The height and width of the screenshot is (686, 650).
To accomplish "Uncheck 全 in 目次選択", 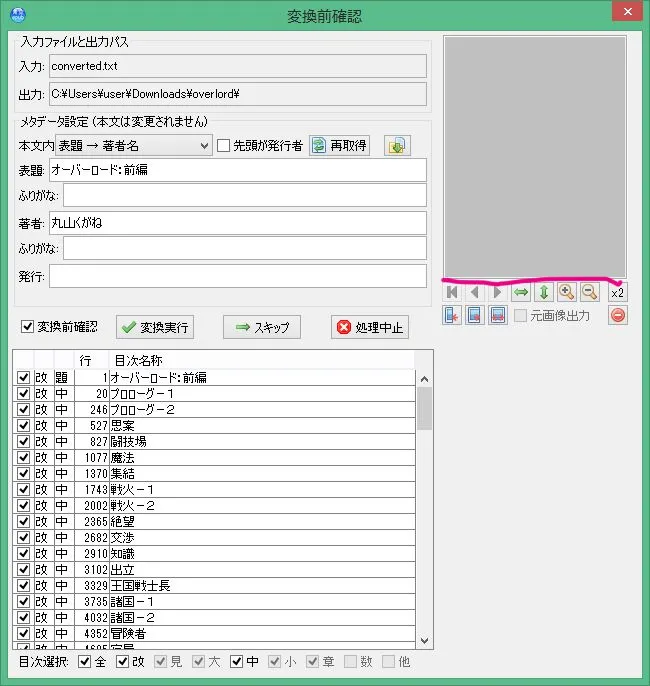I will [84, 662].
